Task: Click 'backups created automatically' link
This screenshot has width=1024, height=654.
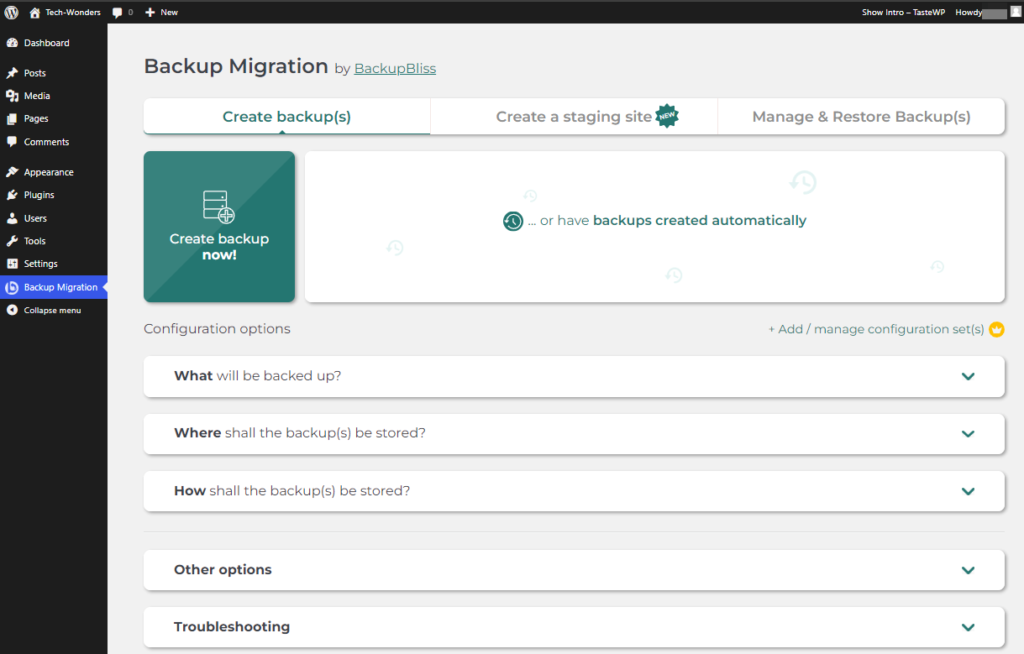Action: click(699, 221)
